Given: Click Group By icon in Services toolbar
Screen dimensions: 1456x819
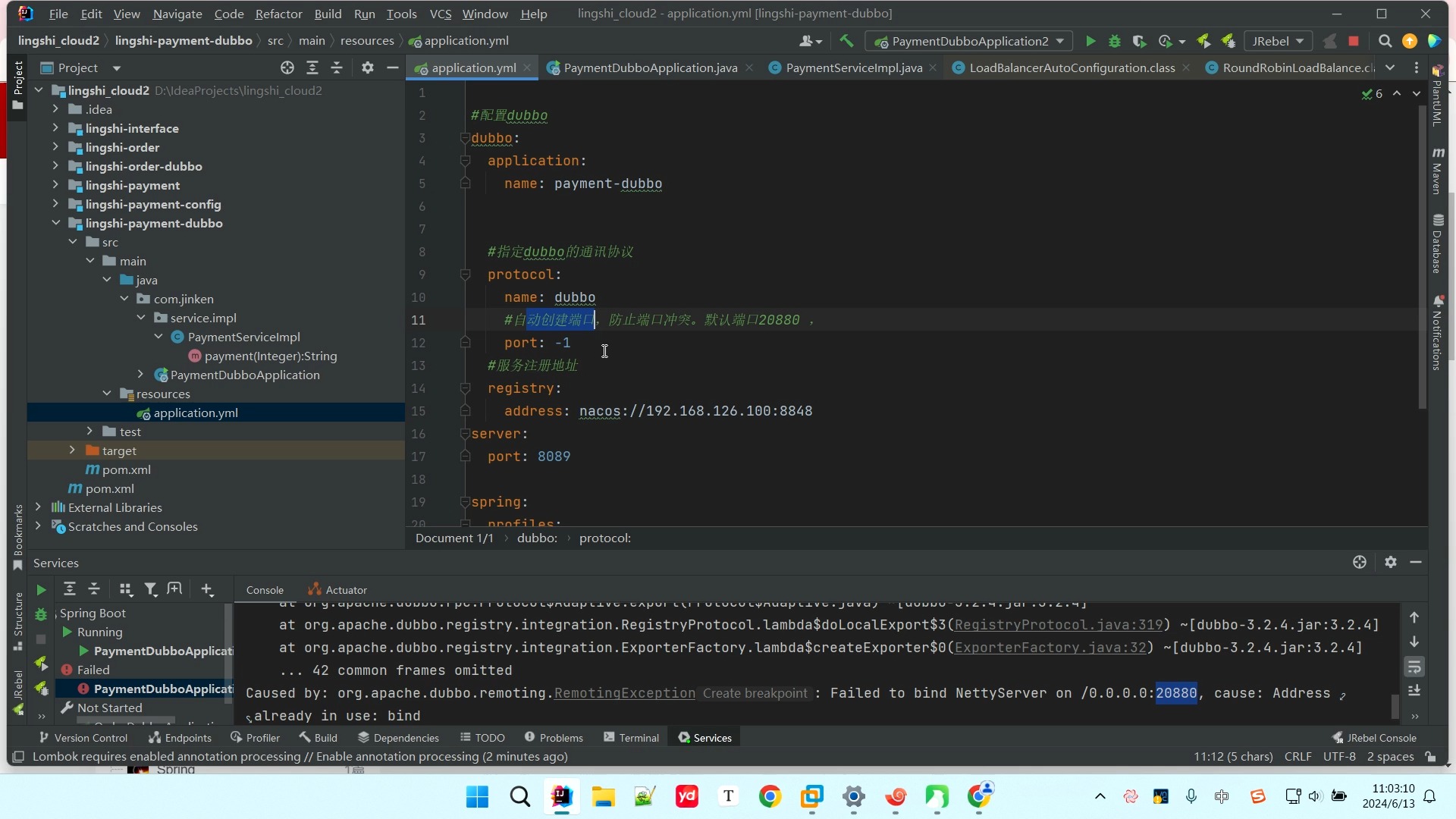Looking at the screenshot, I should tap(125, 589).
